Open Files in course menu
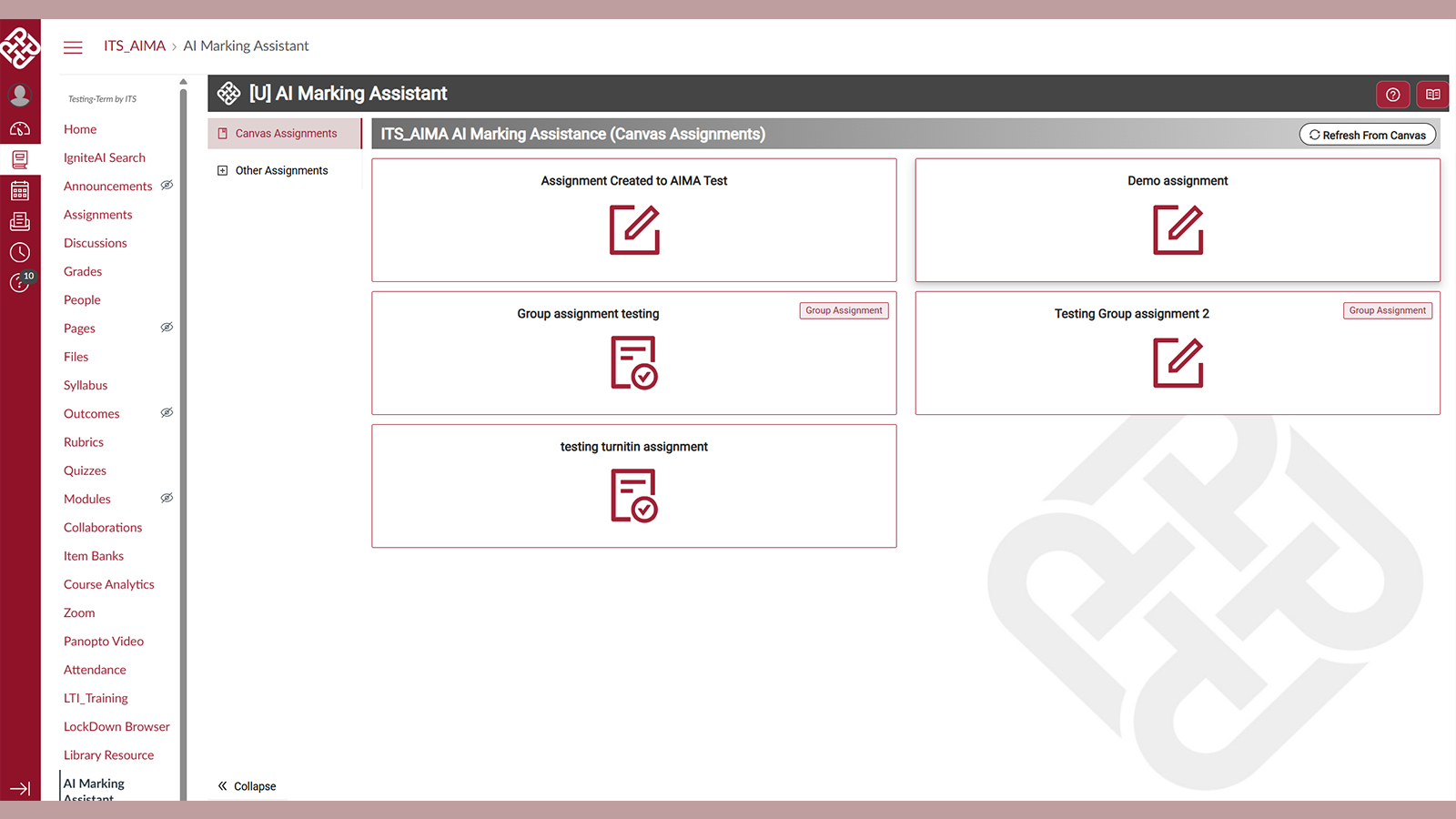This screenshot has width=1456, height=819. point(76,357)
